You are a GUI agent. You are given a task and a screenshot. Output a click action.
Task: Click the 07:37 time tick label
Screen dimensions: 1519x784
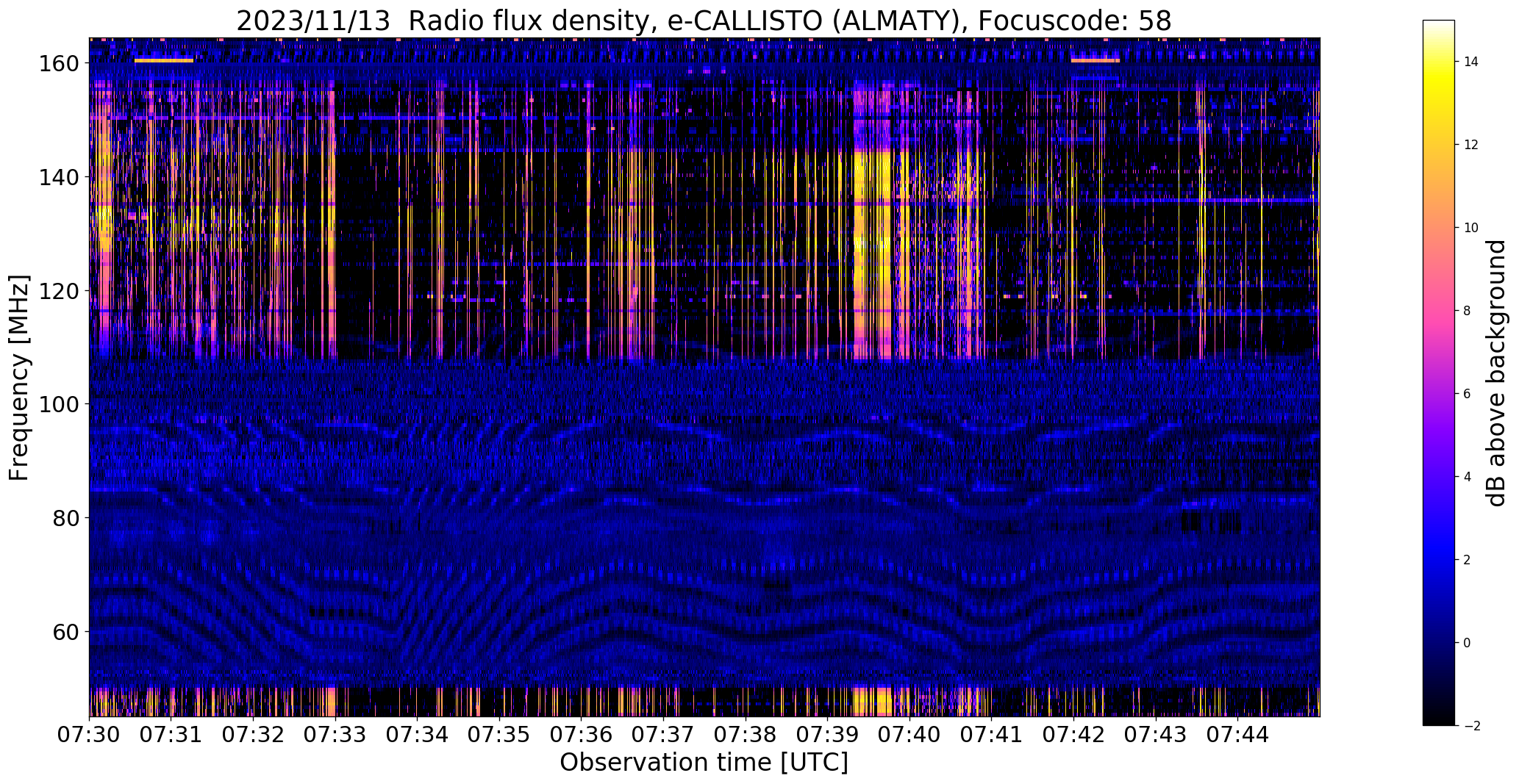[664, 733]
